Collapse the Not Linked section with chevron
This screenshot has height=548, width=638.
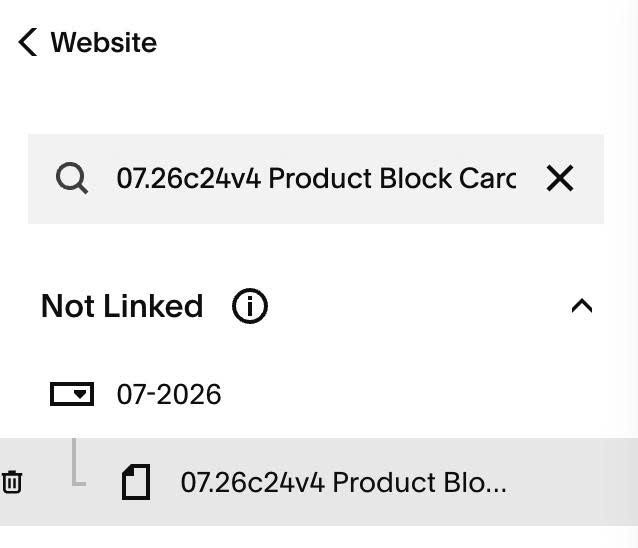(x=582, y=306)
